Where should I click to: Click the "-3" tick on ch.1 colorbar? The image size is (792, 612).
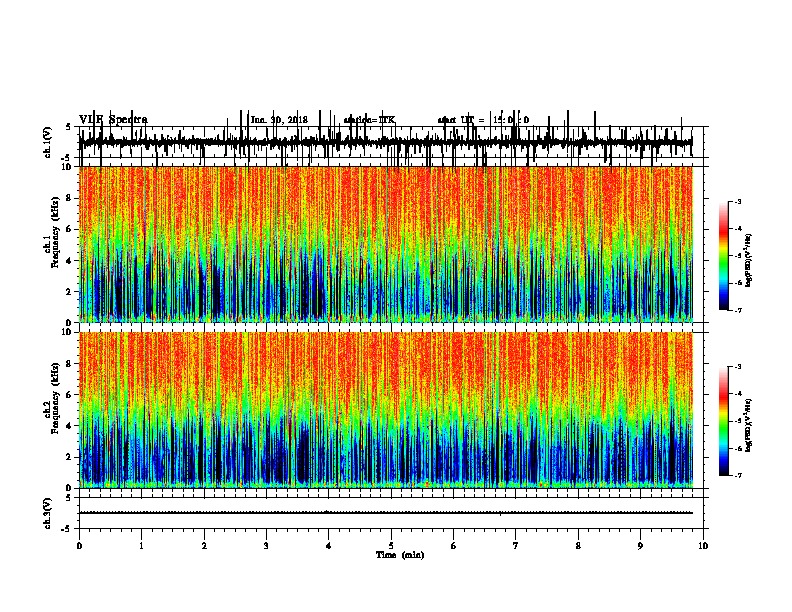(x=737, y=202)
